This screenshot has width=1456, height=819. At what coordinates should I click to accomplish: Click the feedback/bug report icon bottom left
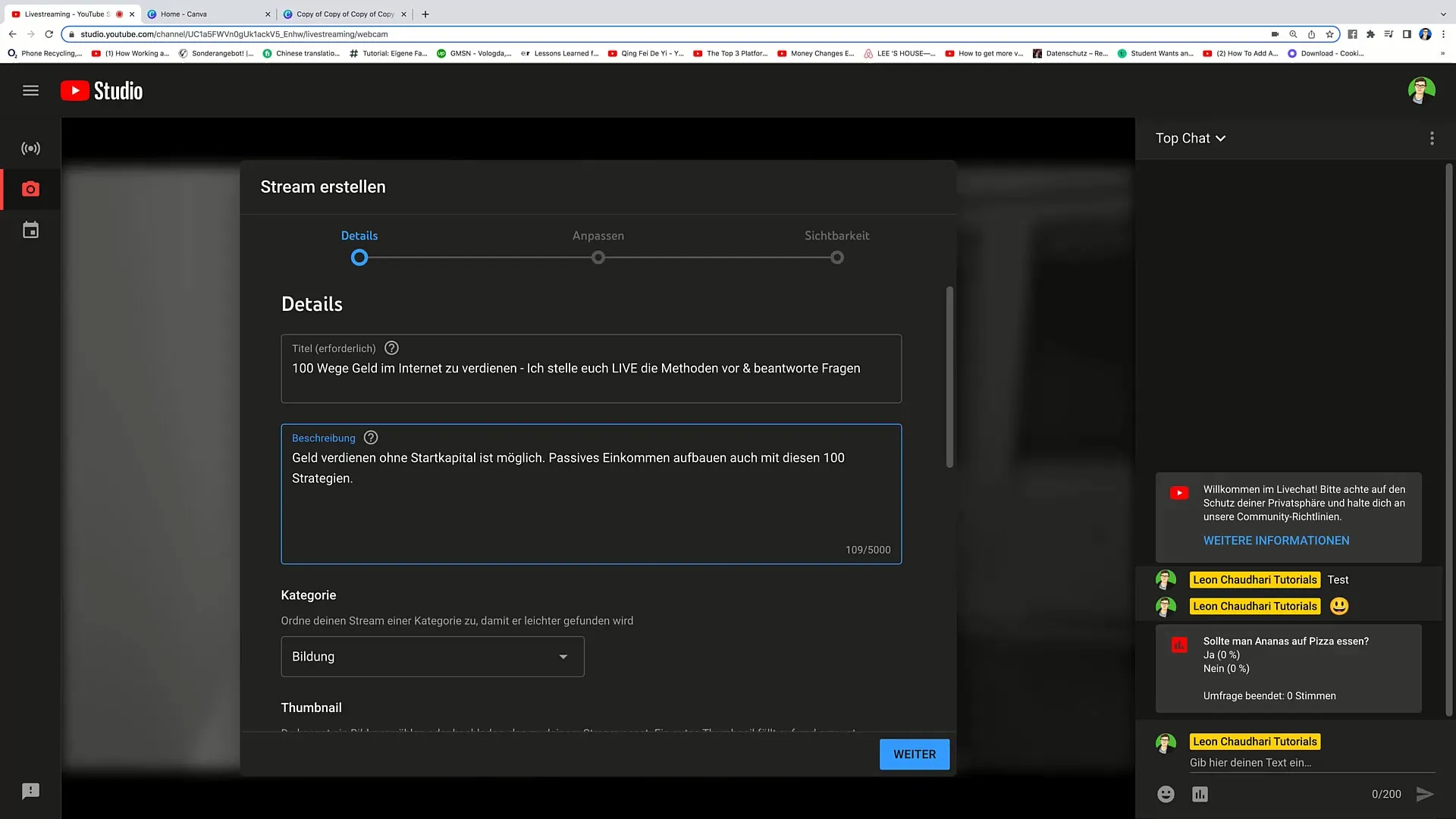point(30,791)
